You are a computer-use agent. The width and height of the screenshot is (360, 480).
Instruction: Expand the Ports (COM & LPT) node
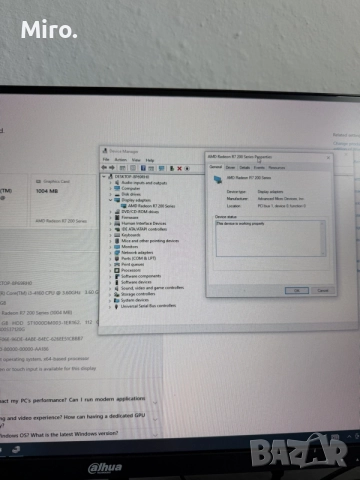[x=110, y=259]
